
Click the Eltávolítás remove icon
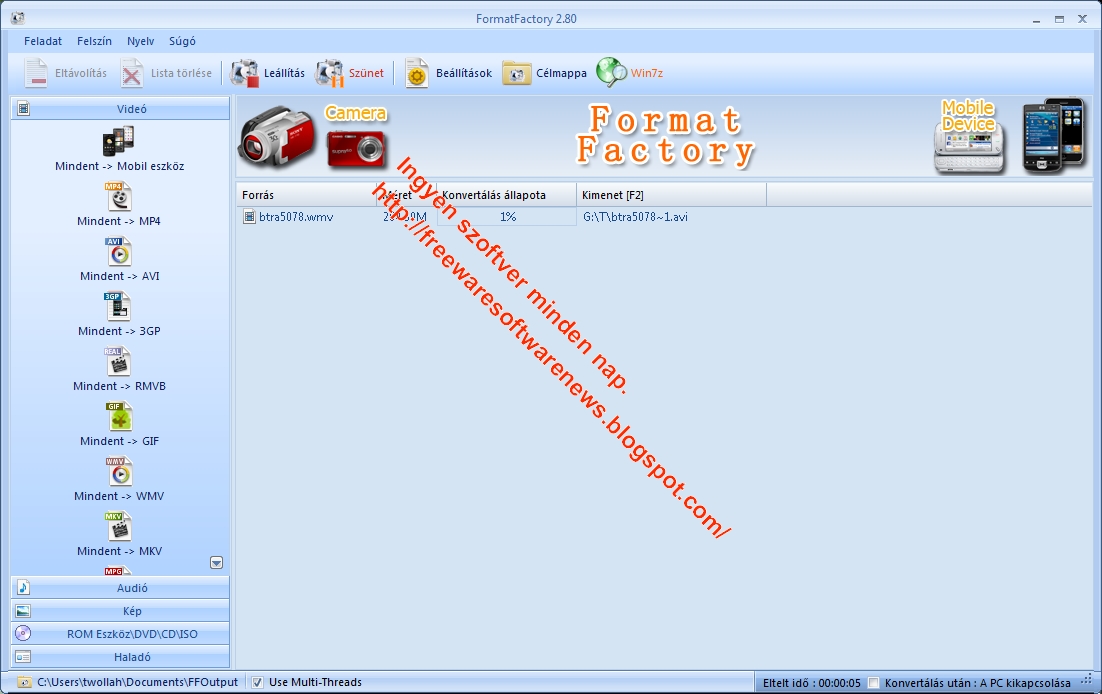(36, 73)
